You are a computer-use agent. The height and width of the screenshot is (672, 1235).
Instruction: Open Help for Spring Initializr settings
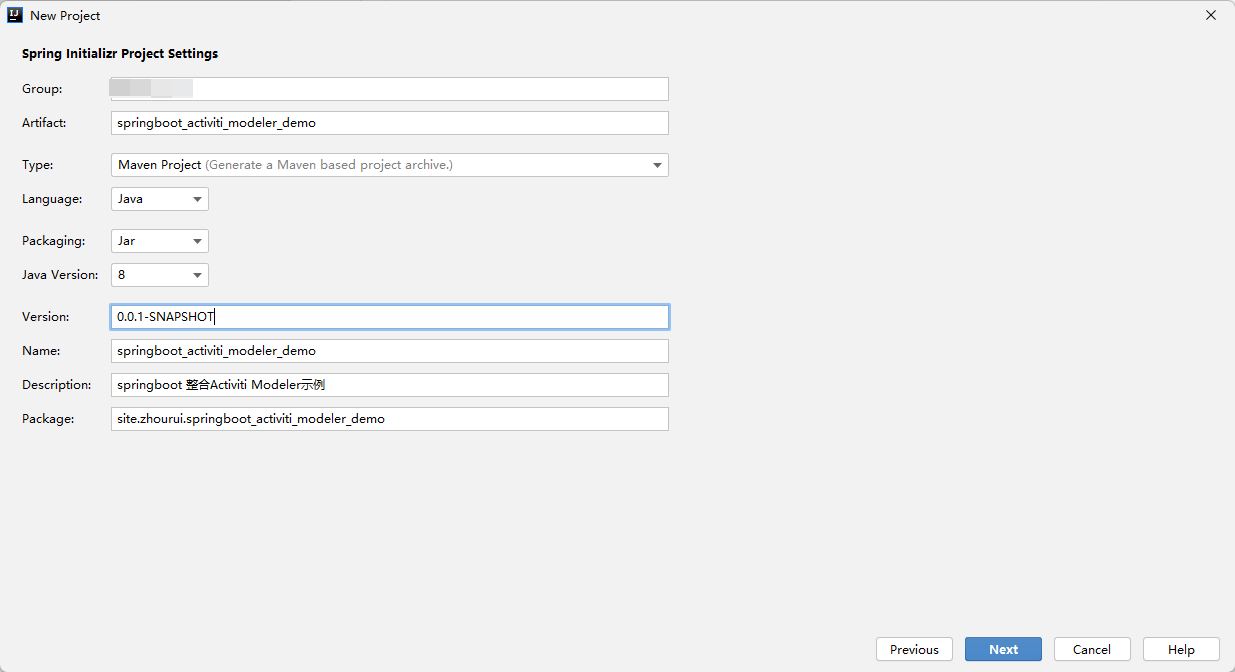click(x=1181, y=649)
